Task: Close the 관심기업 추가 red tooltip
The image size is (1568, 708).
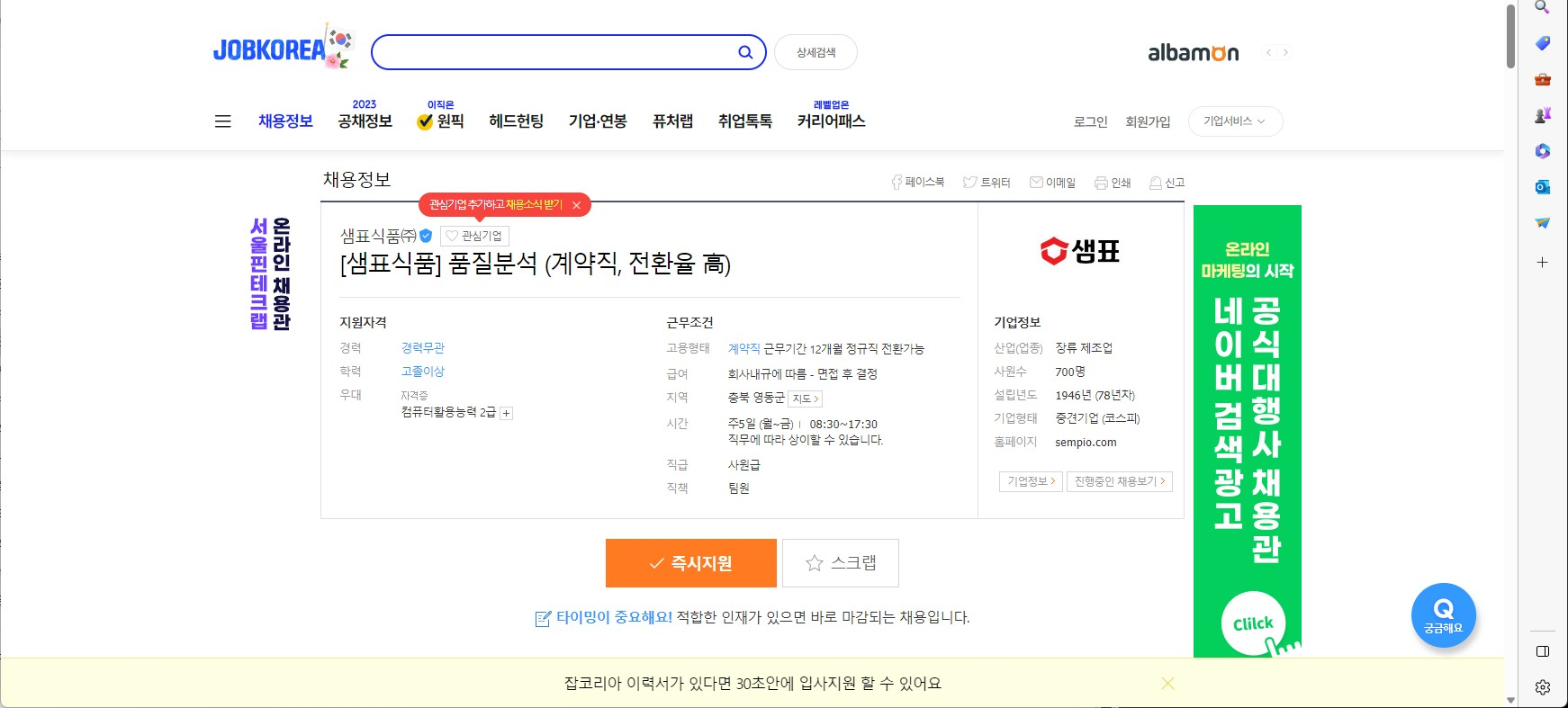Action: (576, 205)
